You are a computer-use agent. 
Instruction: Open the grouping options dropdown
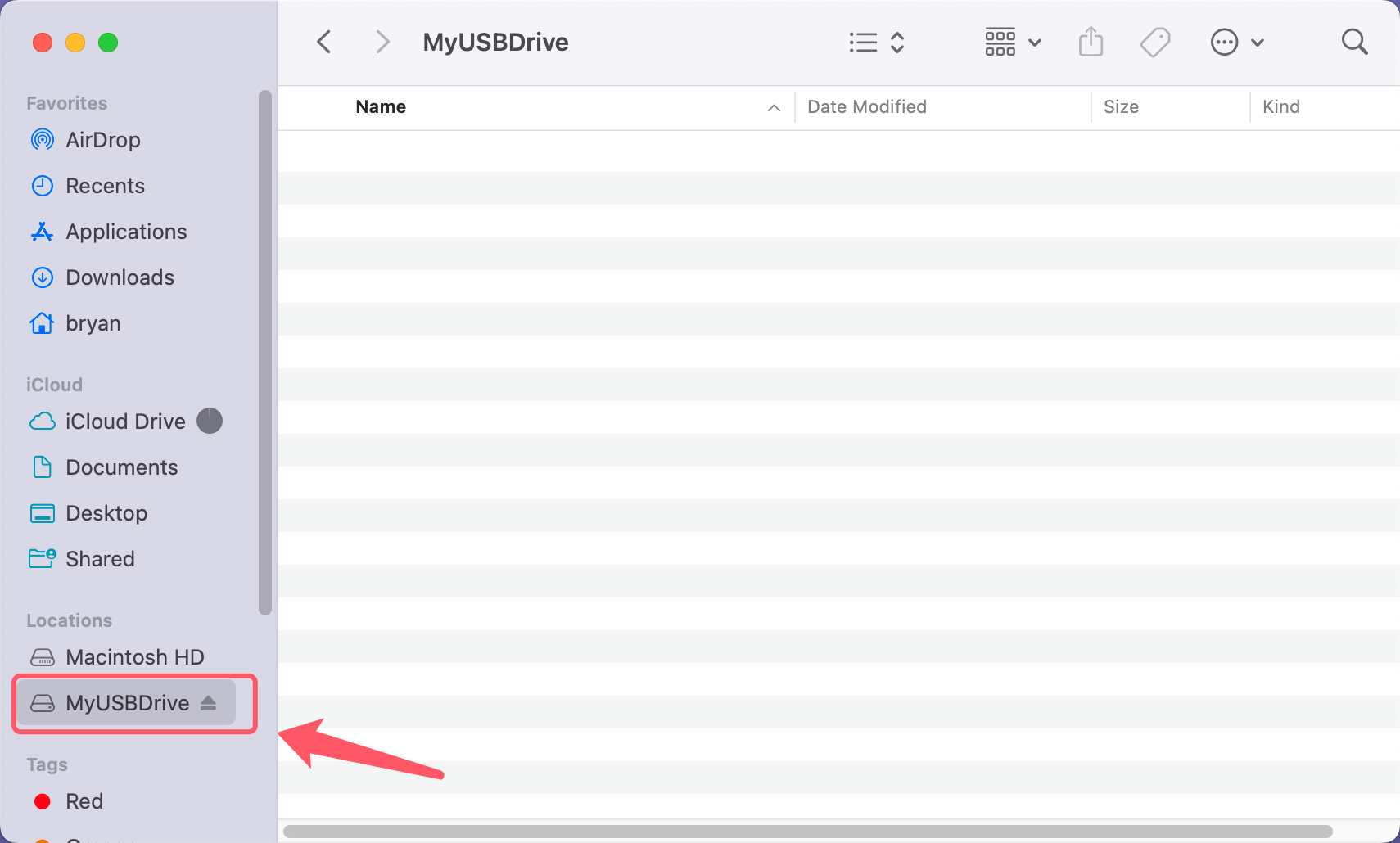coord(1011,42)
